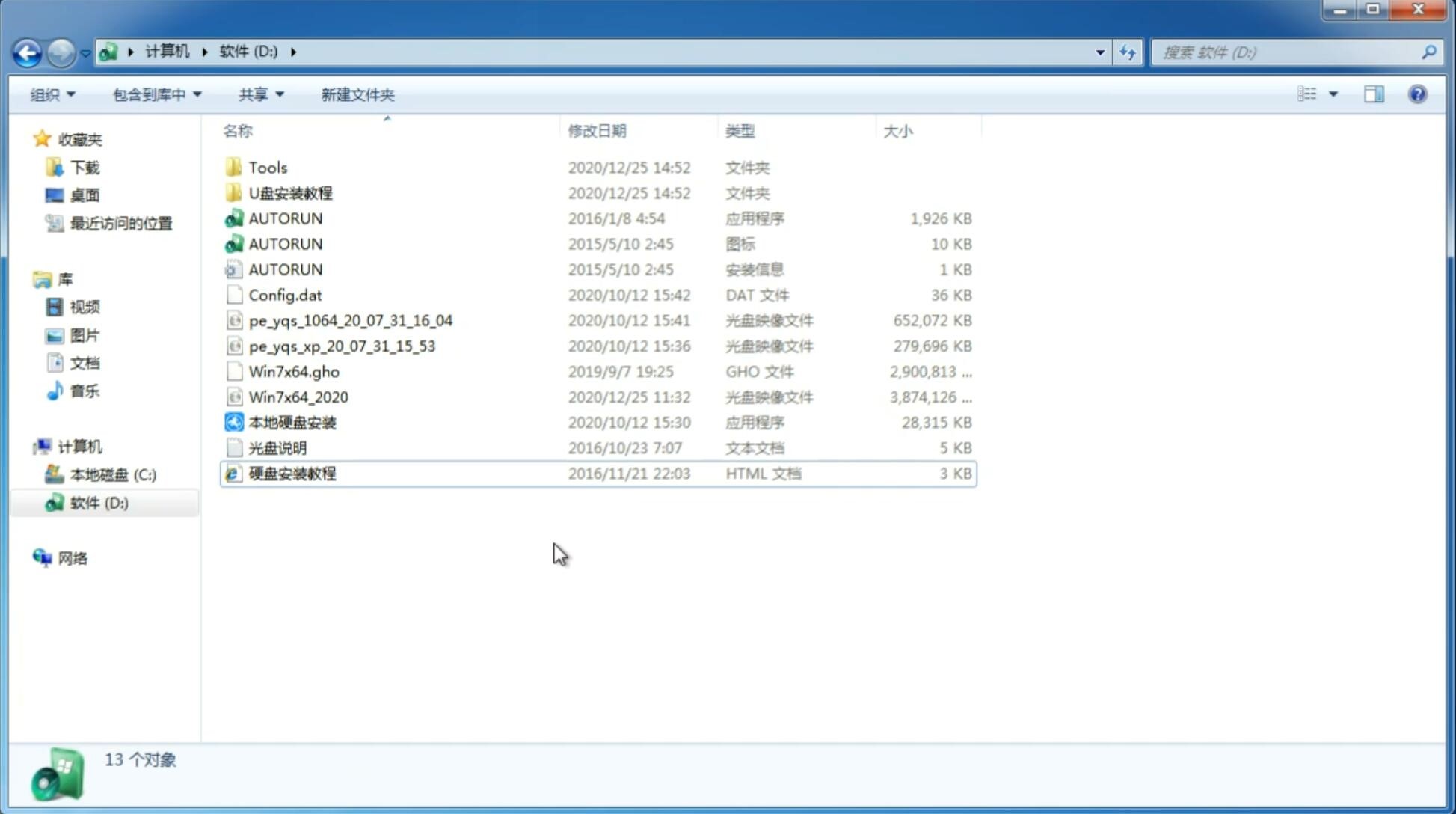Open 硬盘安装教程 HTML document
The height and width of the screenshot is (814, 1456).
click(291, 473)
